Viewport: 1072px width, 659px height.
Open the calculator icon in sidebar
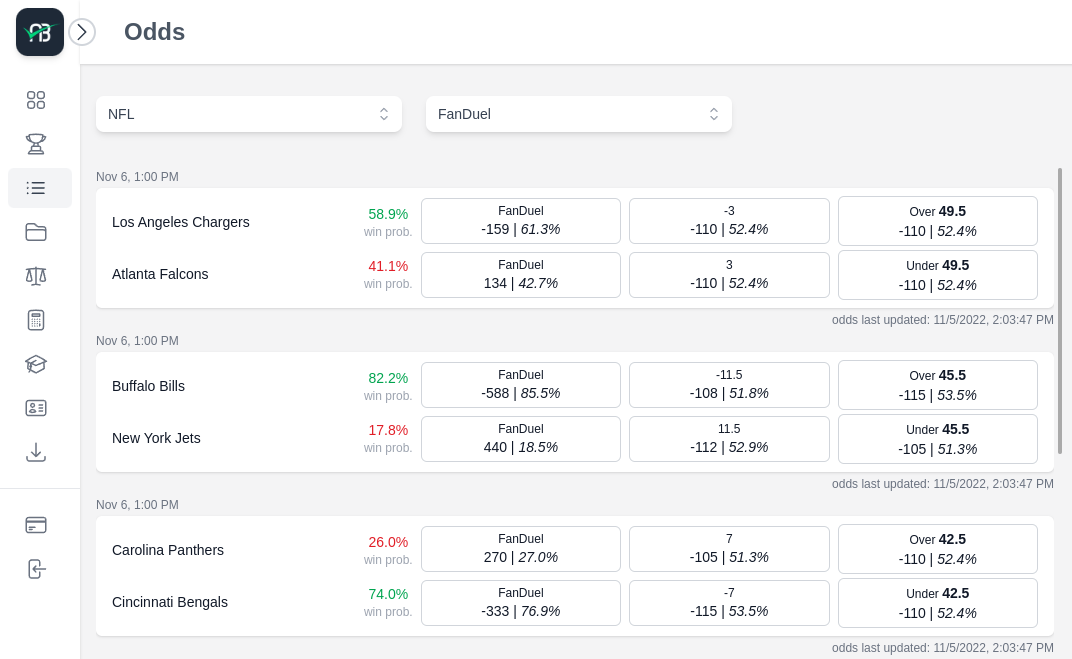[x=36, y=320]
